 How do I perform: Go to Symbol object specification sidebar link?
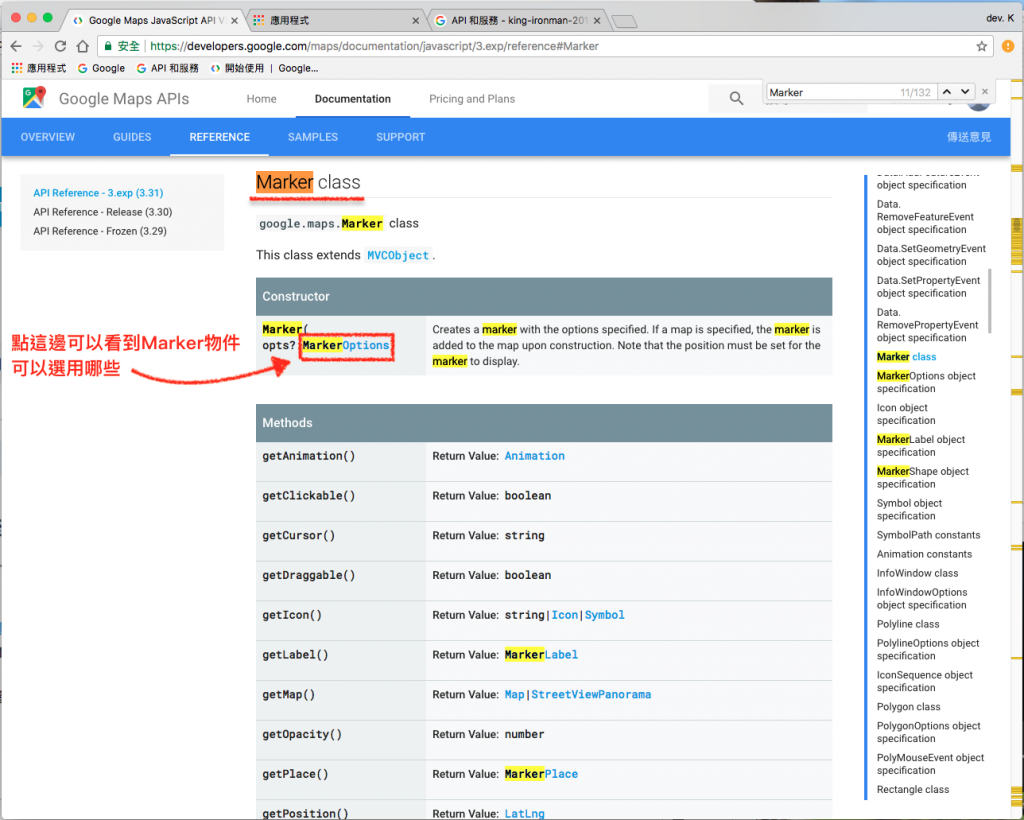[x=909, y=510]
